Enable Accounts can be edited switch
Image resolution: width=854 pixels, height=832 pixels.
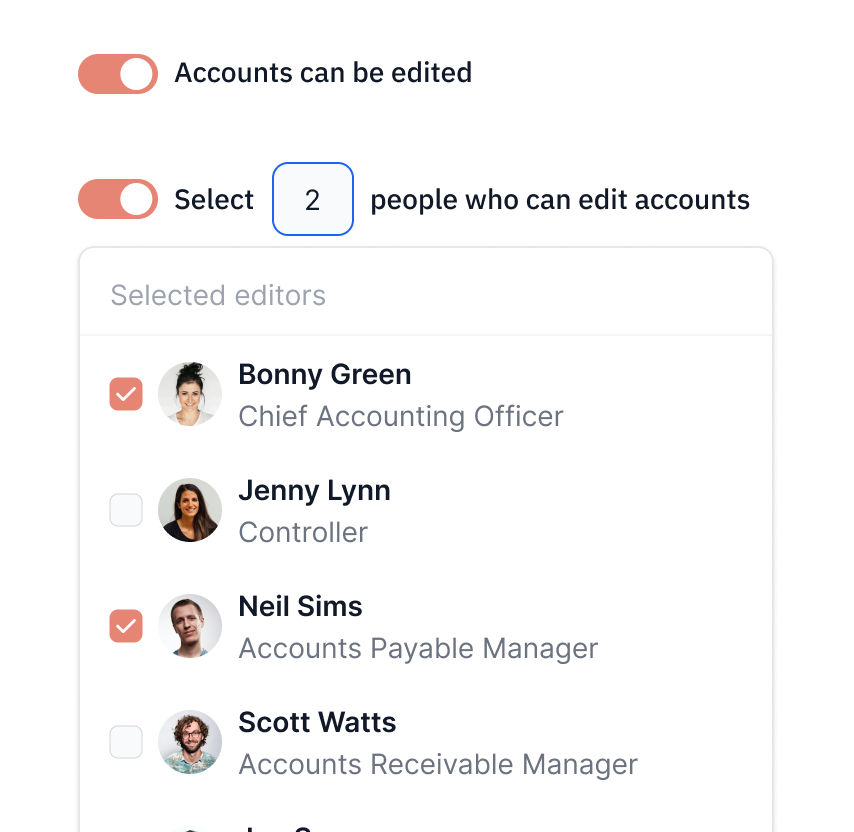pos(117,73)
